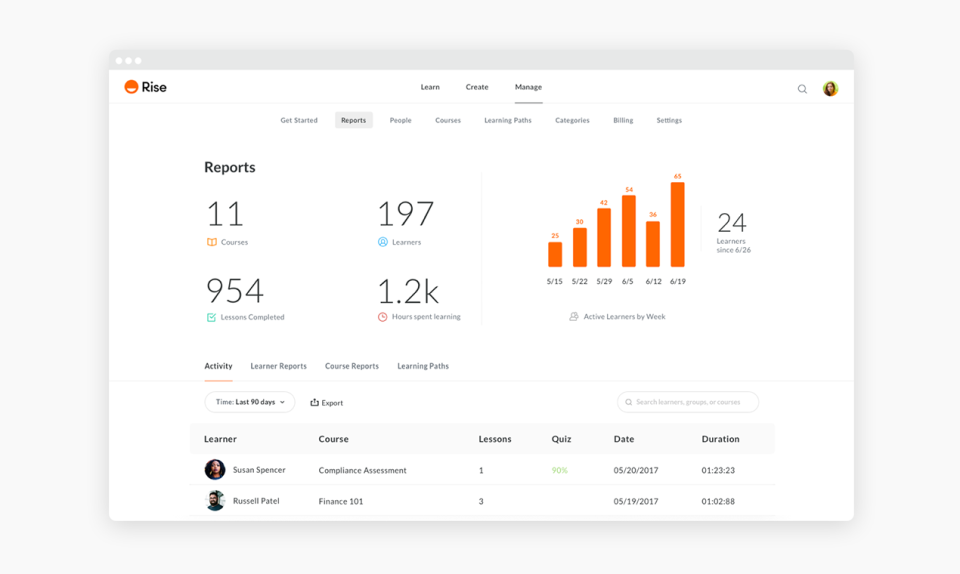This screenshot has width=960, height=574.
Task: Sort by the Learner column header
Action: click(220, 439)
